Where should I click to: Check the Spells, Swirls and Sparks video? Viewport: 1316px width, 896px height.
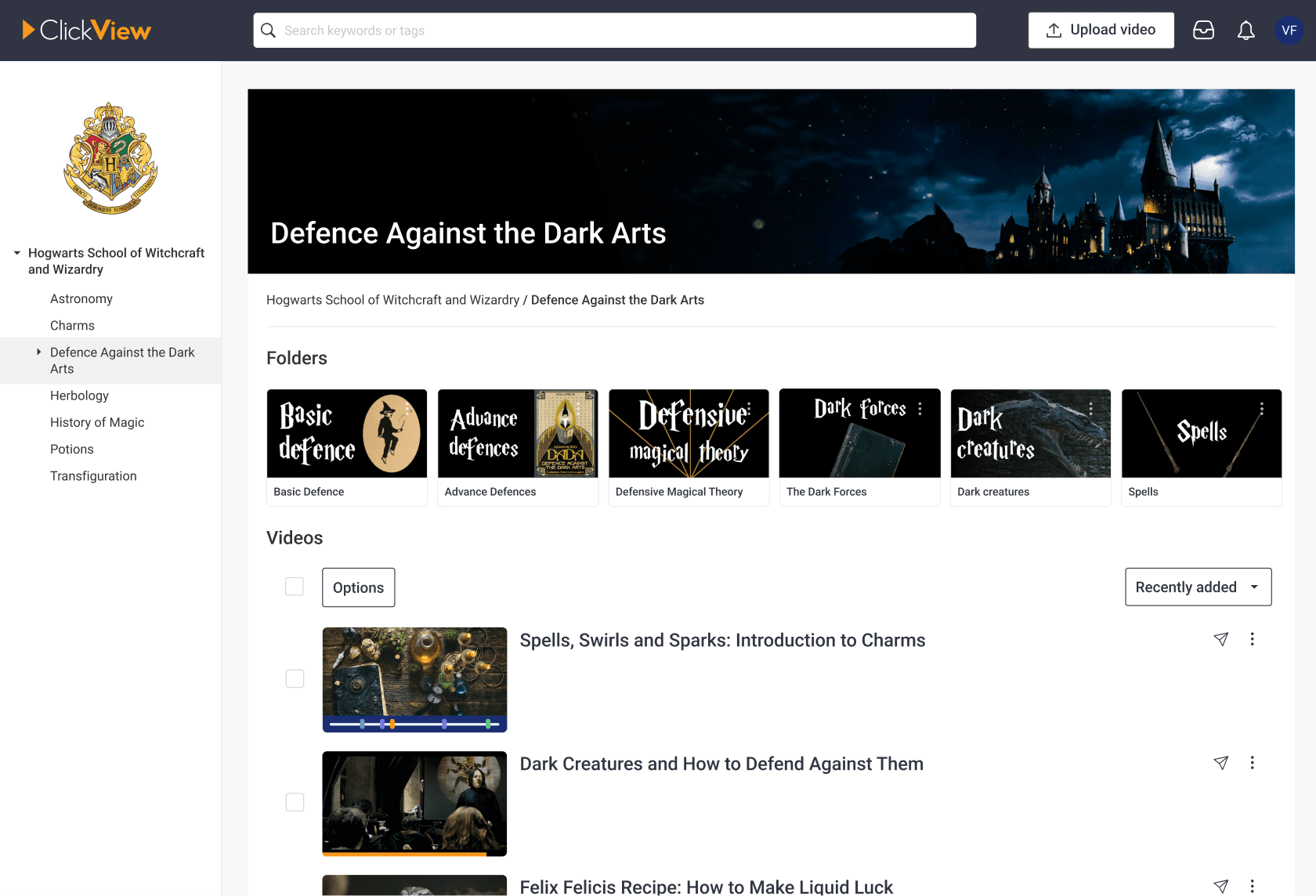coord(295,679)
